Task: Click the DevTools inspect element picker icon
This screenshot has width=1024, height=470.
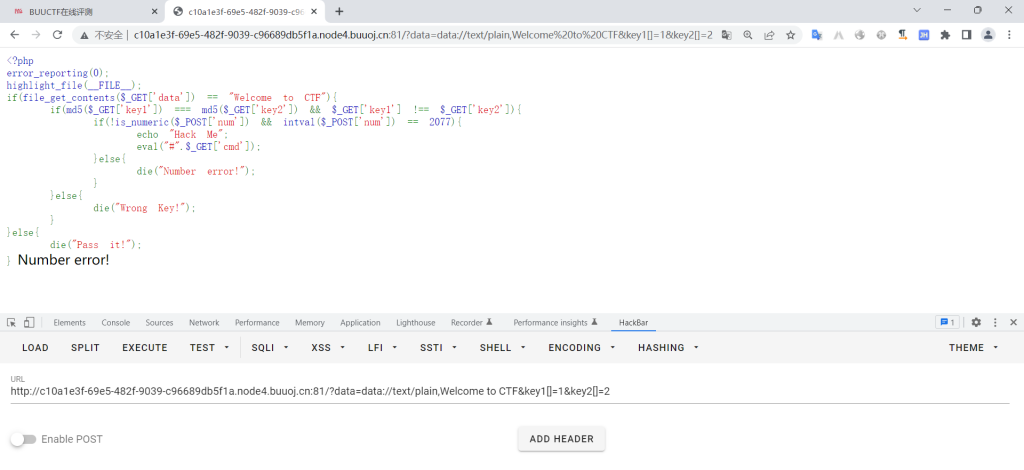Action: click(x=11, y=323)
